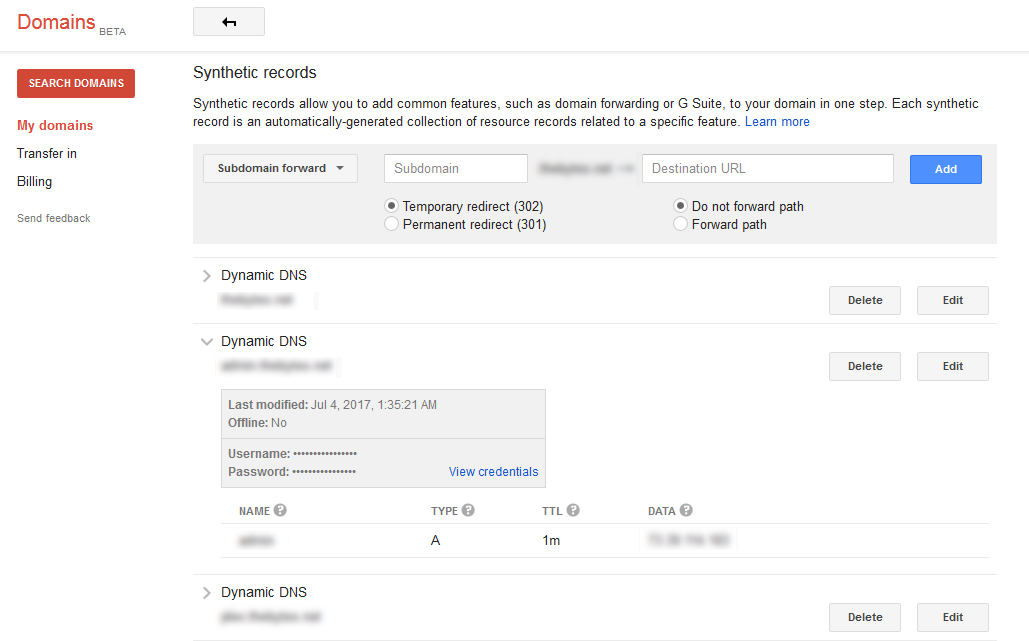Open the Subdomain forward dropdown

[280, 169]
